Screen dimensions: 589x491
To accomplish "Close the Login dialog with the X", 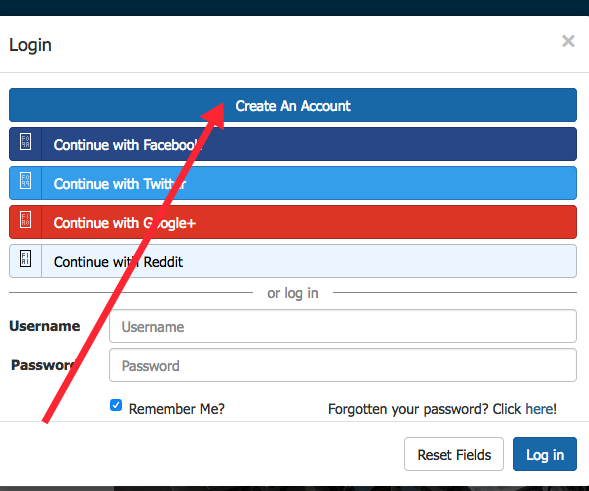I will click(568, 41).
